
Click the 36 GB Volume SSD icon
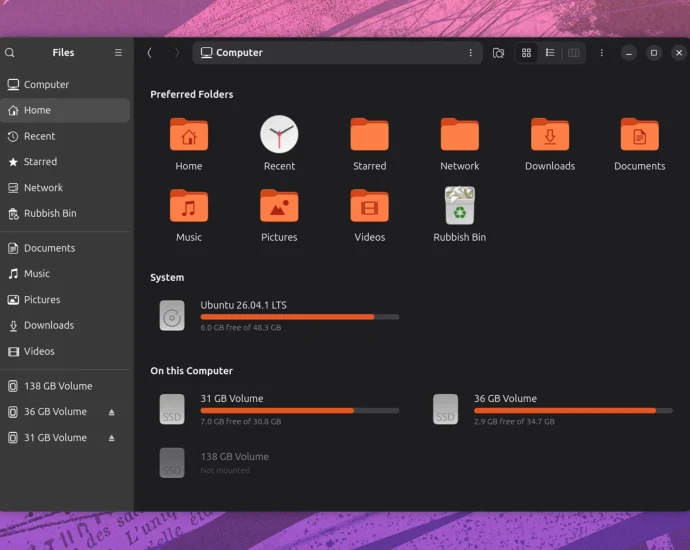coord(445,409)
